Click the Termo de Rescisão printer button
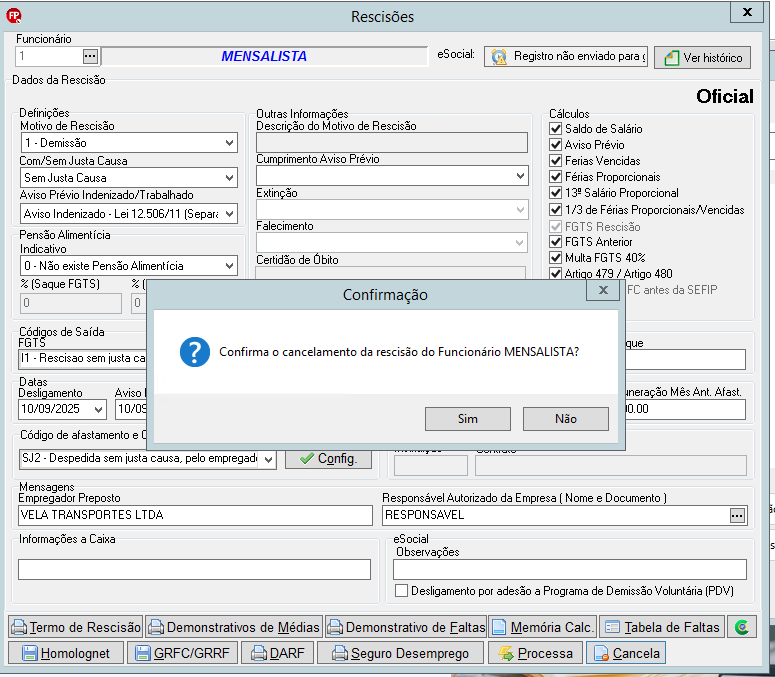 tap(76, 627)
